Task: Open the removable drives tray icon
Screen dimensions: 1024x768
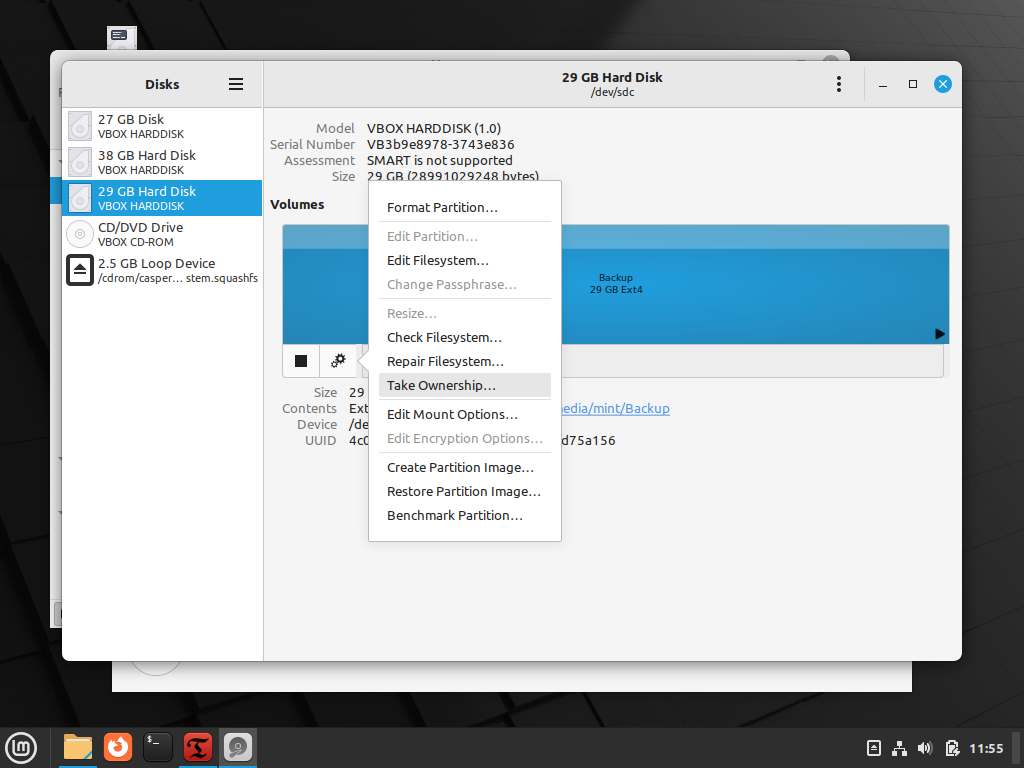Action: (874, 748)
